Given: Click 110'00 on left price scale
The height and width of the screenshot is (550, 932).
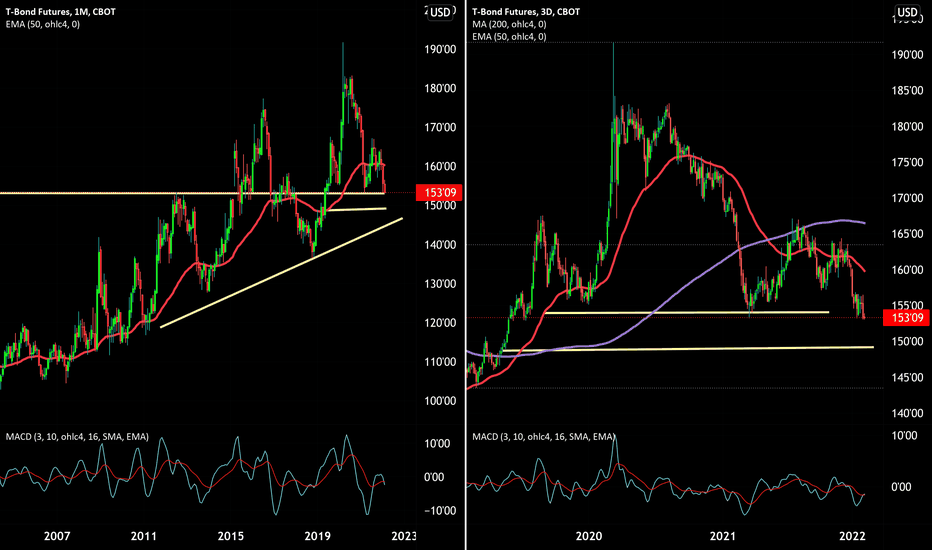Looking at the screenshot, I should coord(440,362).
